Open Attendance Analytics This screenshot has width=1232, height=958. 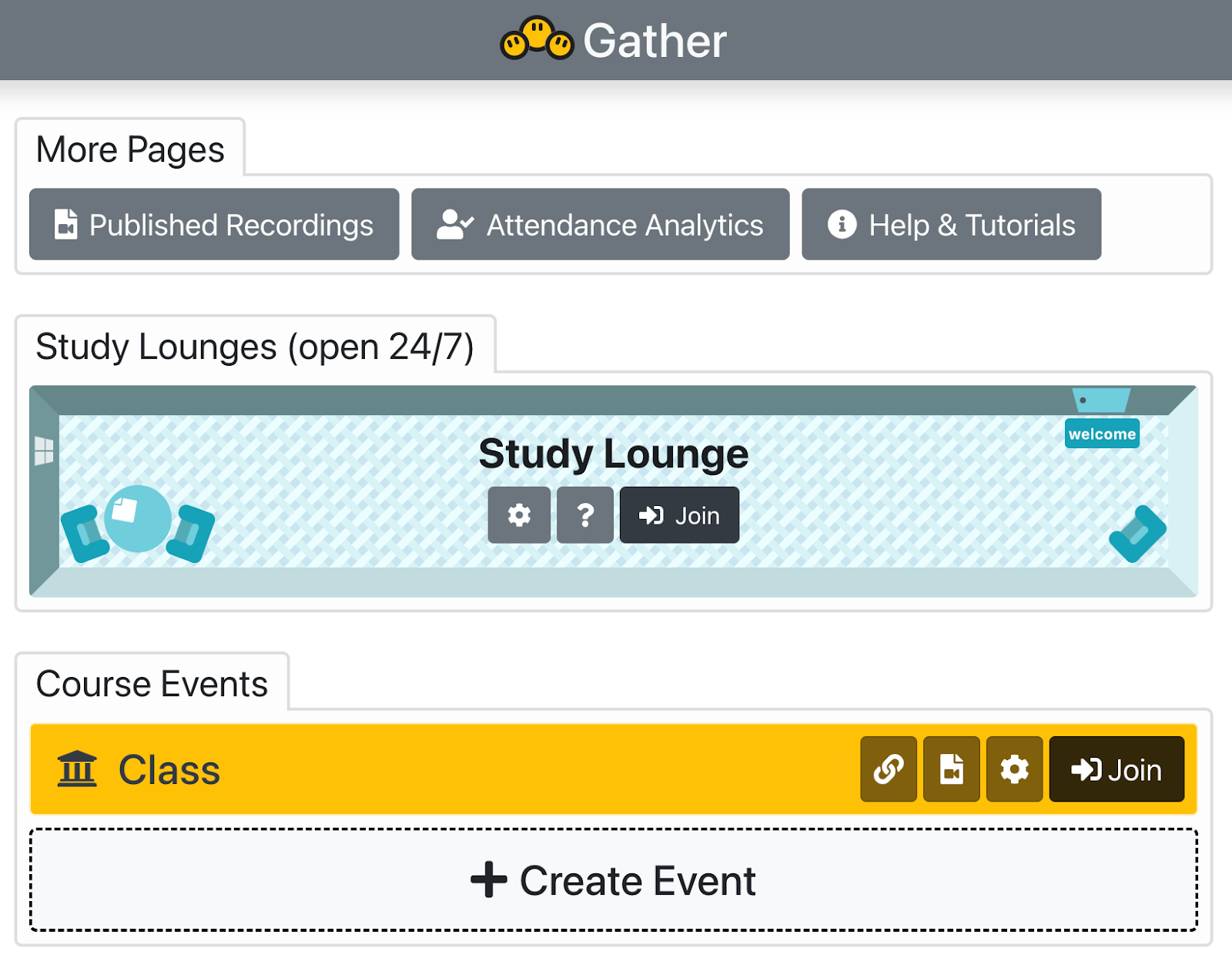tap(600, 224)
